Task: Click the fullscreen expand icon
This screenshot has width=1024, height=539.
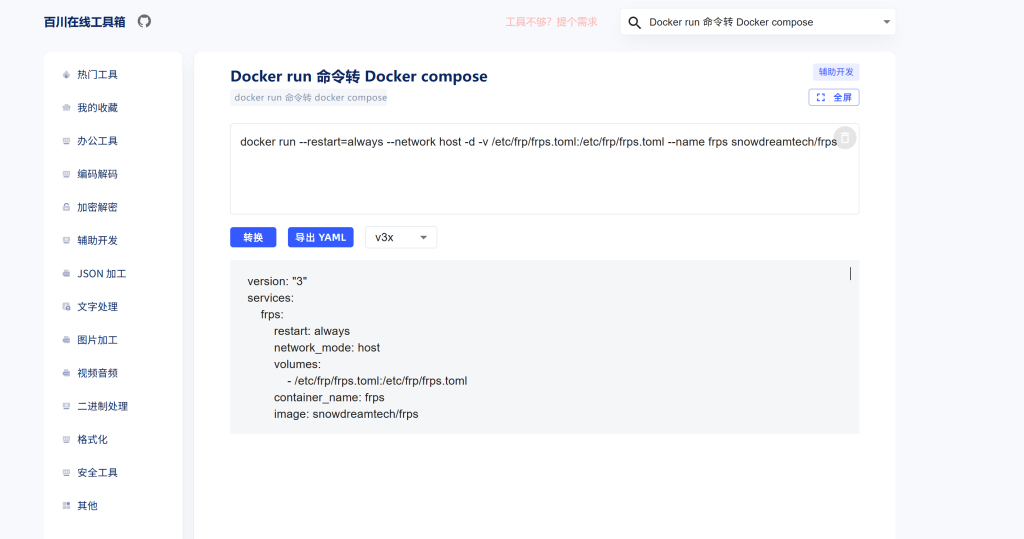Action: click(x=821, y=97)
